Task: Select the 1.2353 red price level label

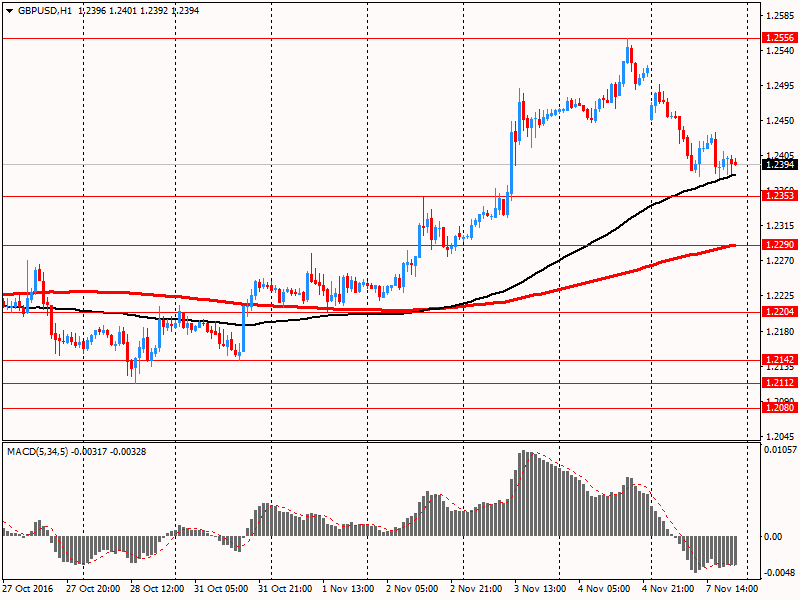Action: 780,196
